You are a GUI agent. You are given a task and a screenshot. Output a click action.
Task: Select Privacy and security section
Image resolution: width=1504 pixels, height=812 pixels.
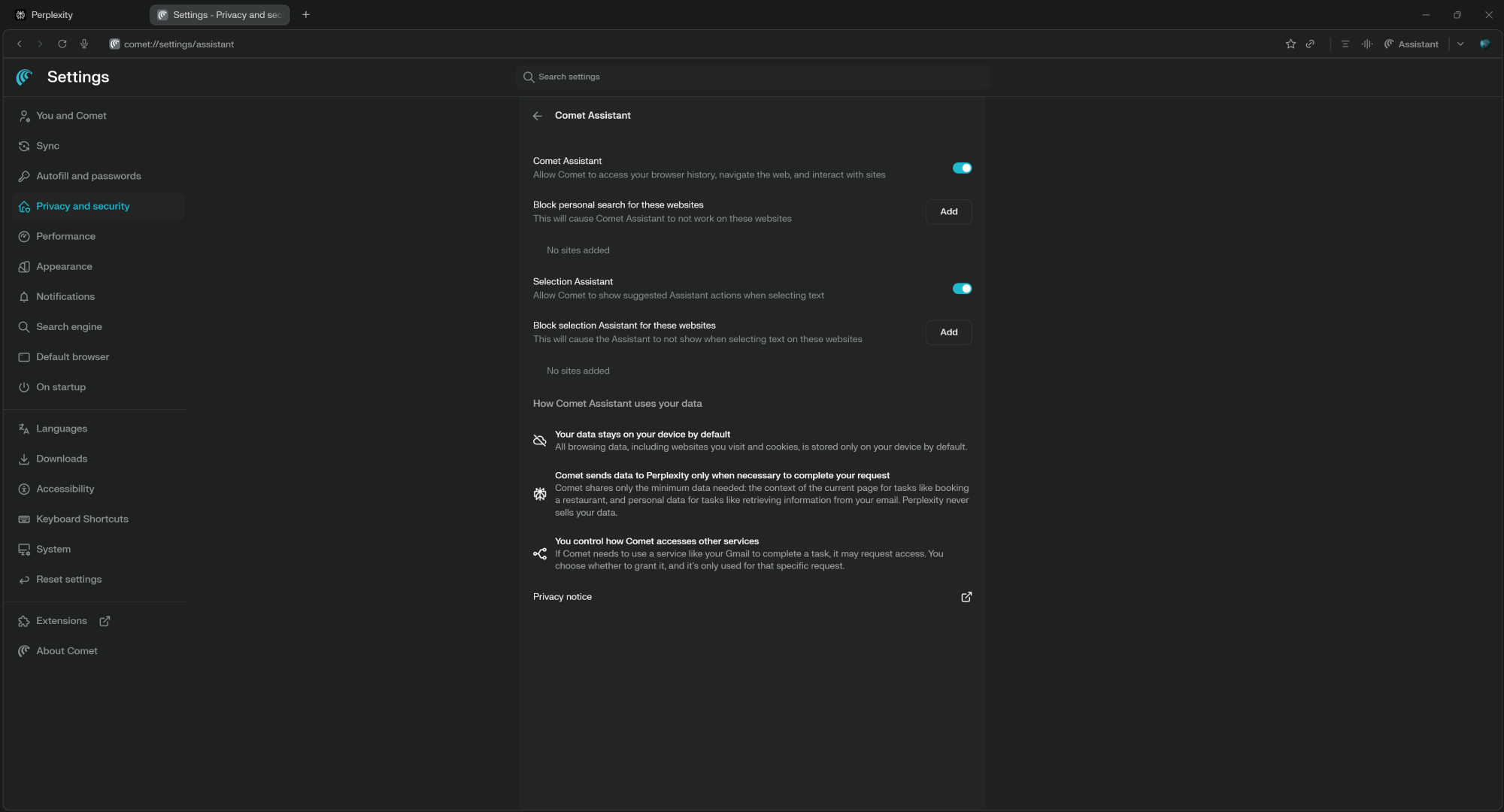tap(98, 206)
